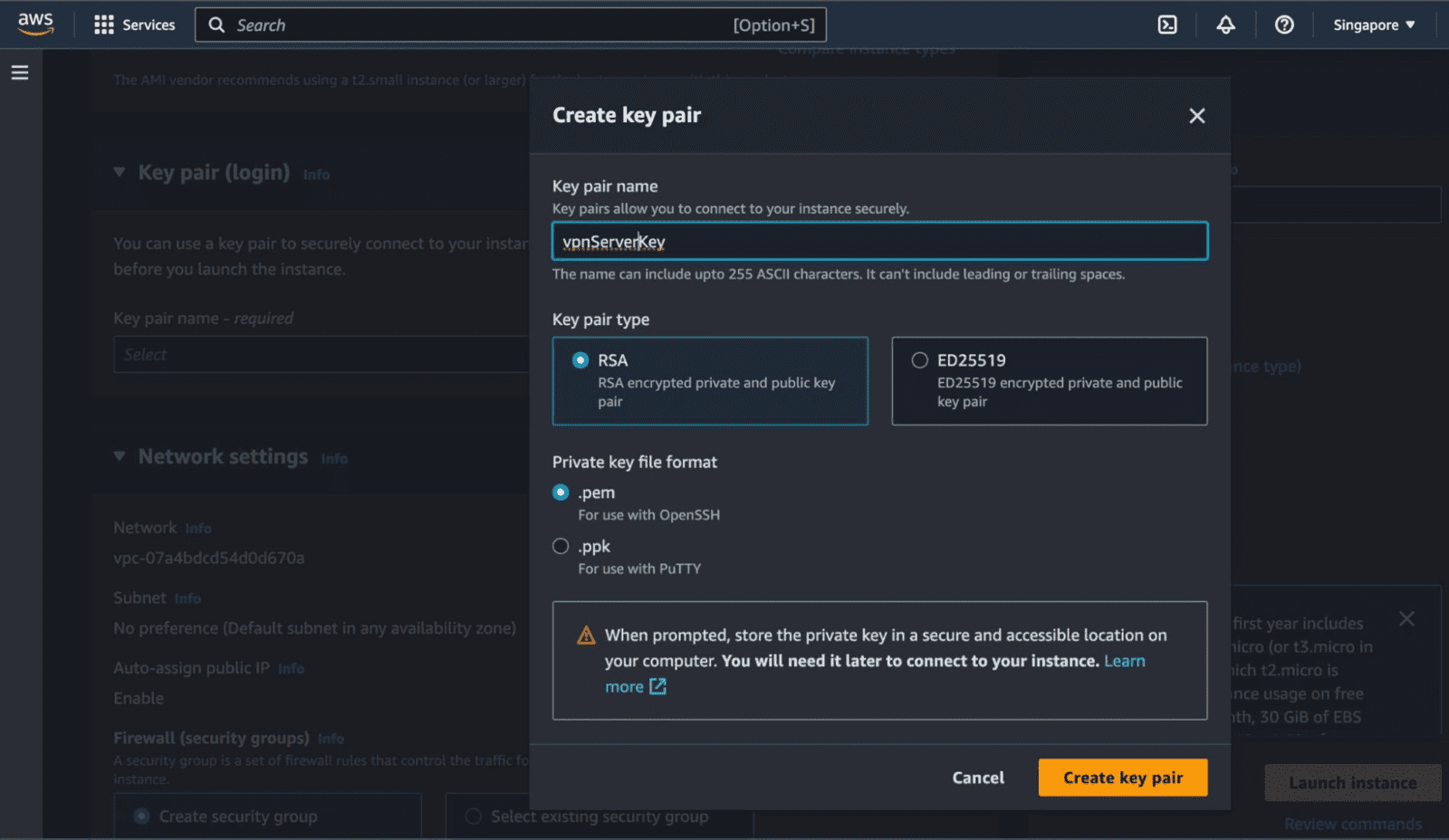
Task: Collapse the Network settings section
Action: pyautogui.click(x=120, y=456)
